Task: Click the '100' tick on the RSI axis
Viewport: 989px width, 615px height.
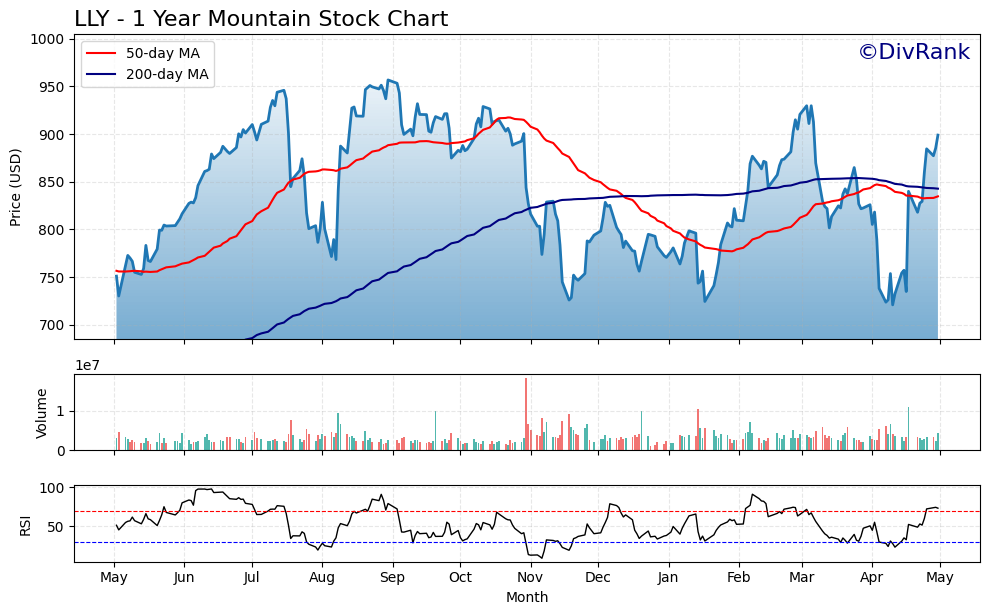Action: tap(52, 488)
